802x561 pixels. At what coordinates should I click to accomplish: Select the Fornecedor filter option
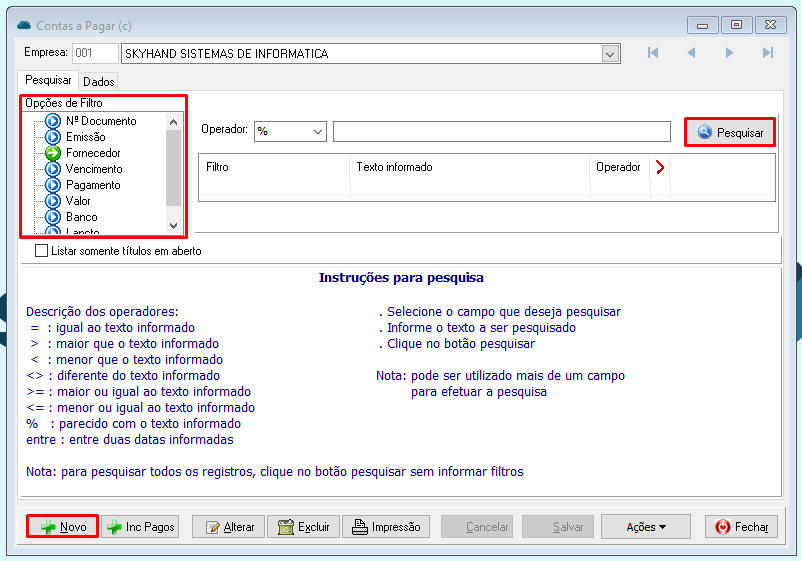tap(92, 153)
